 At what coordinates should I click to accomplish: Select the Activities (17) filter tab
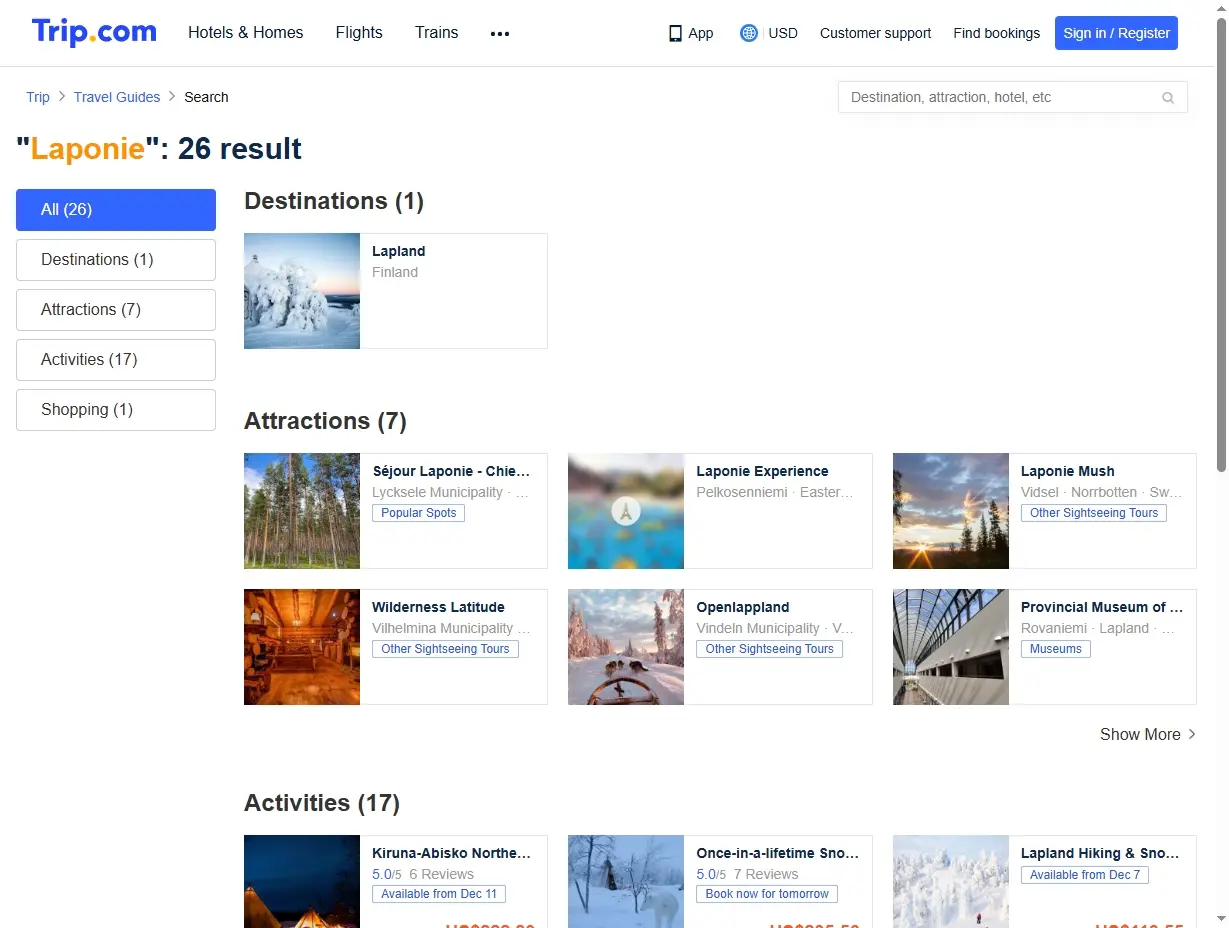[x=116, y=360]
